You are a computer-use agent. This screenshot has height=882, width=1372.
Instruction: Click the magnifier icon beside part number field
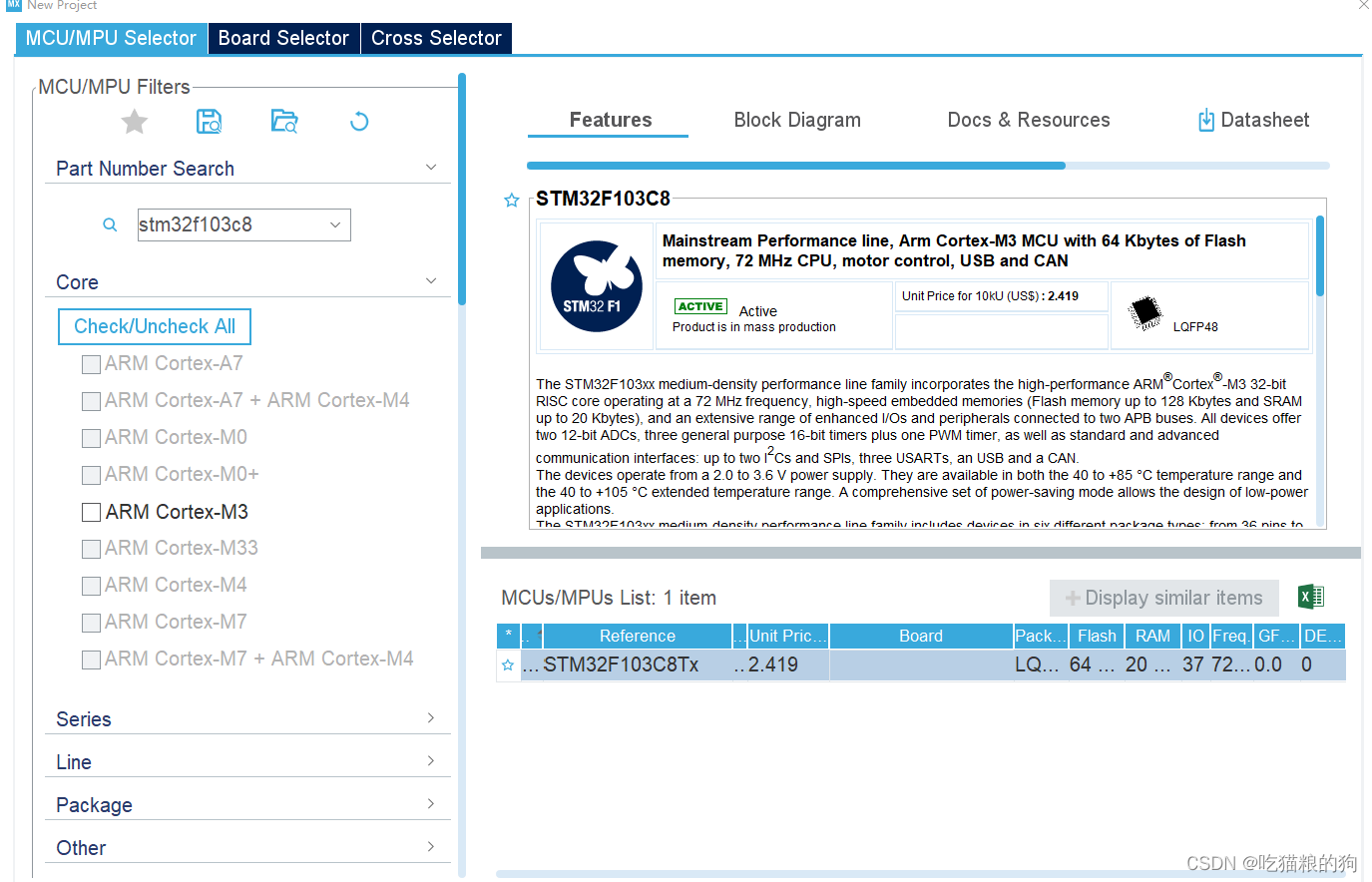click(110, 225)
